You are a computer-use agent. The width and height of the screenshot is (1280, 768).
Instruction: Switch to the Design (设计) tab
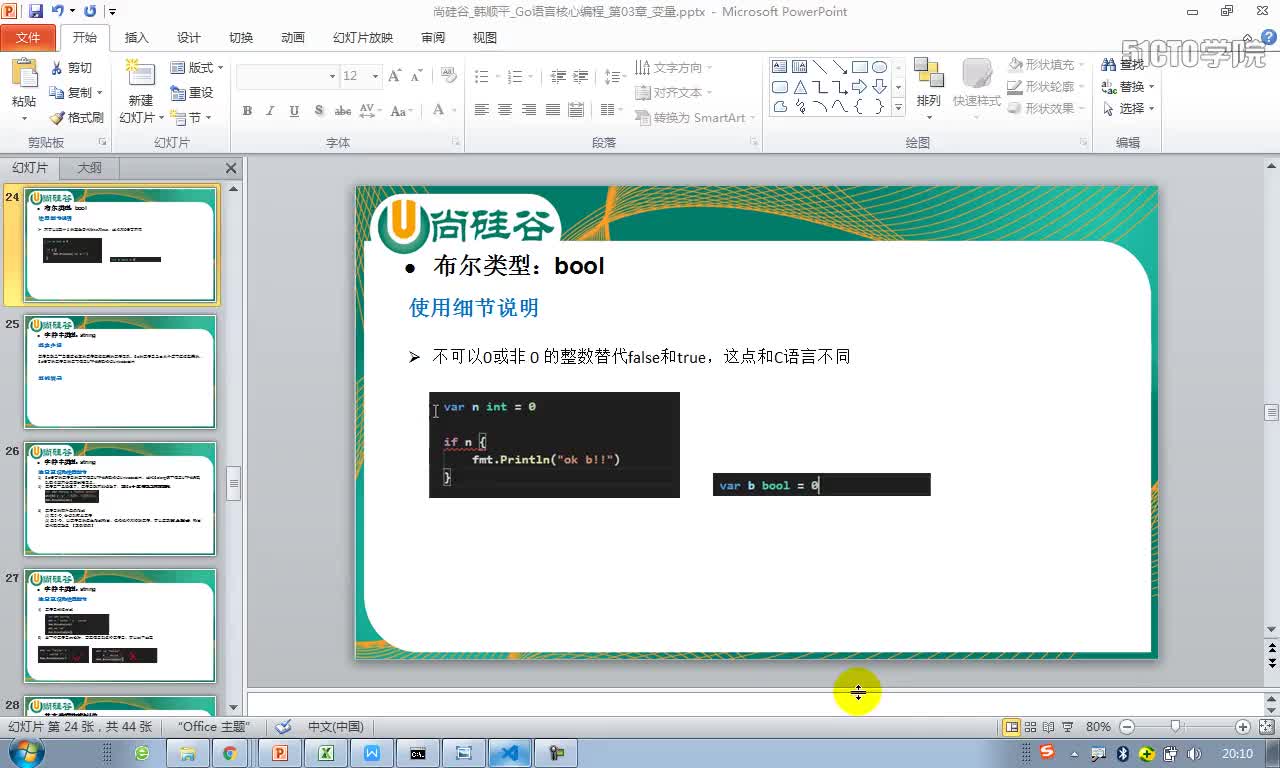coord(188,38)
